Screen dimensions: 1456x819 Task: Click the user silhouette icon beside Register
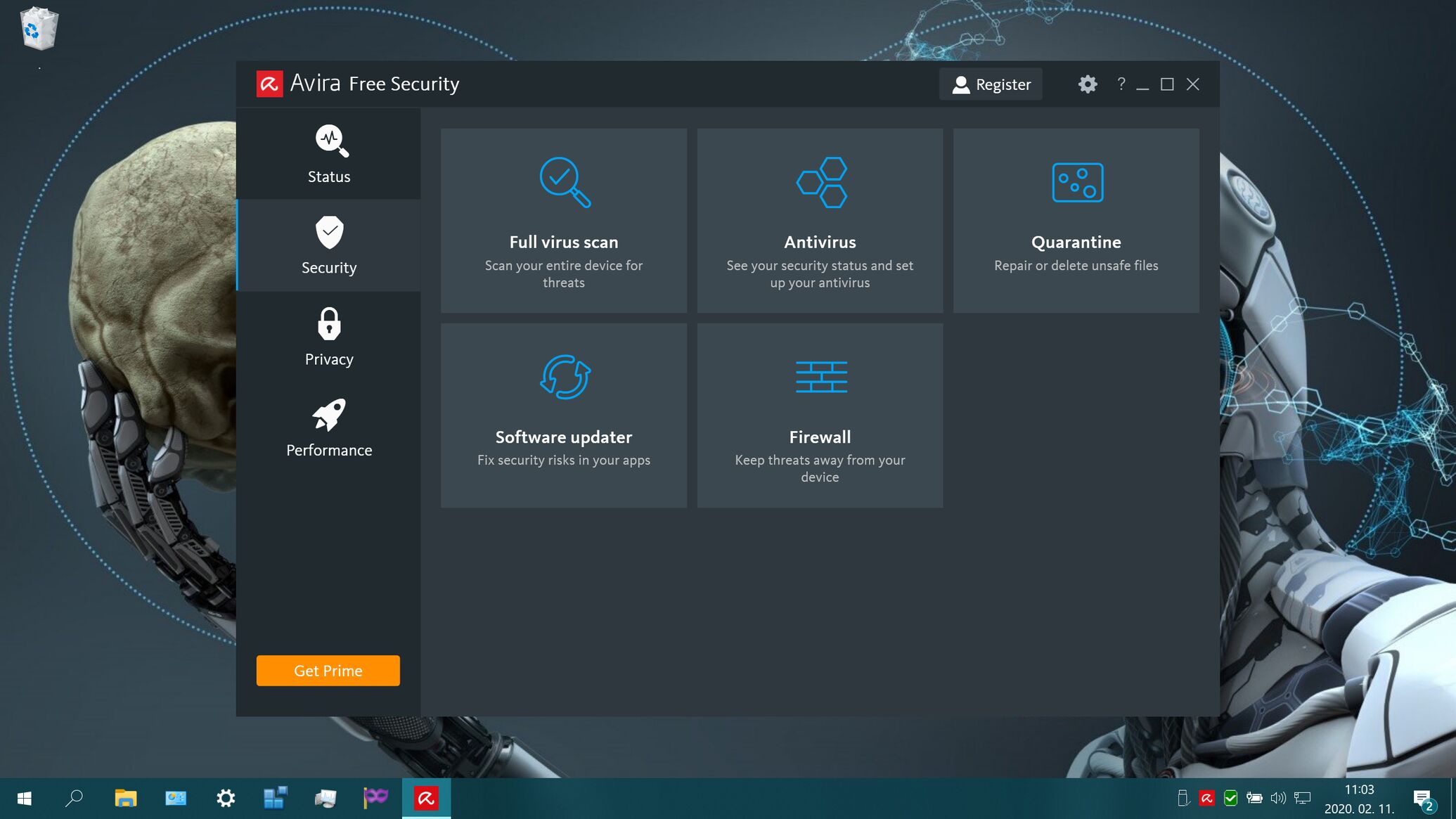pos(960,85)
